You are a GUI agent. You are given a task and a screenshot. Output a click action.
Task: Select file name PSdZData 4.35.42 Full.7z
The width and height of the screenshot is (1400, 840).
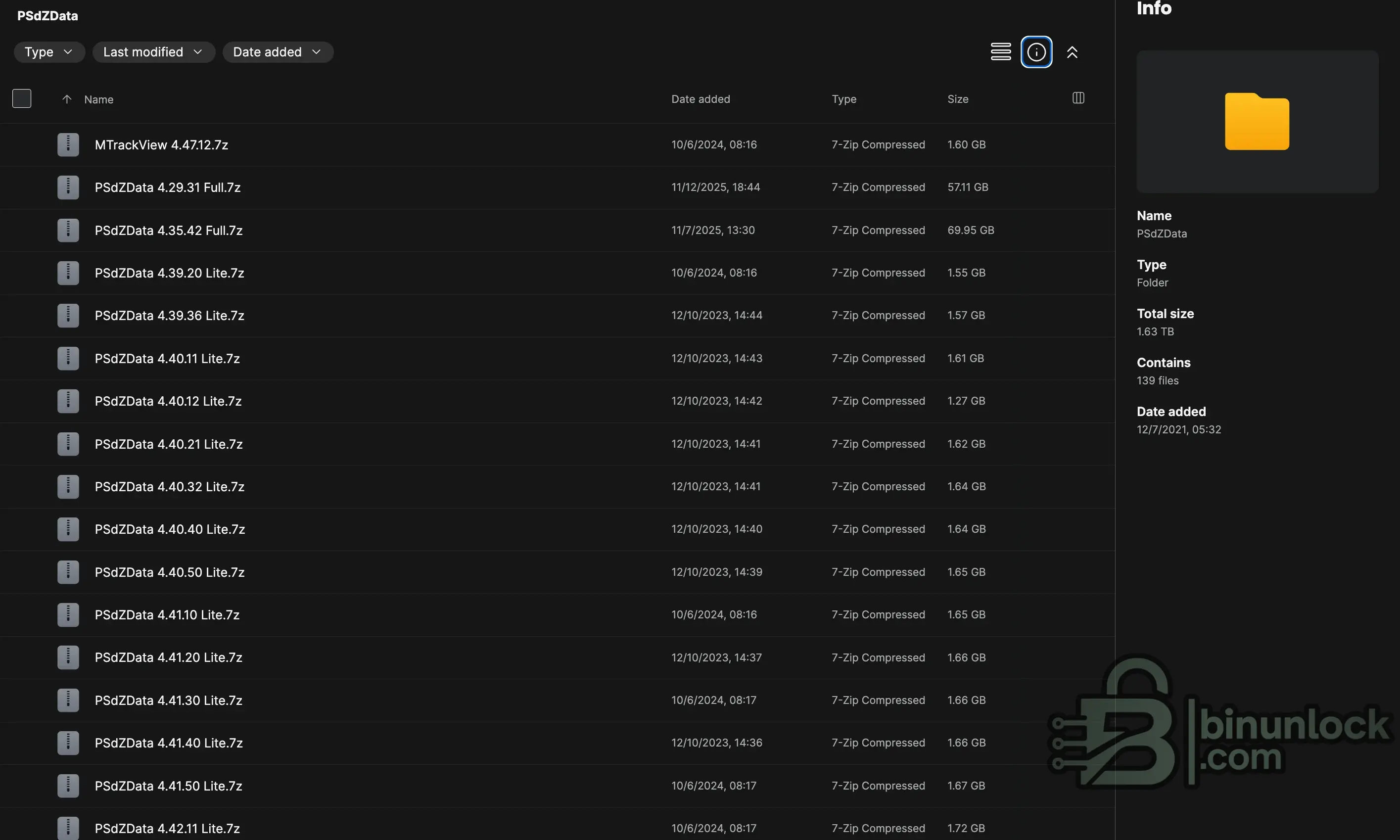coord(169,231)
